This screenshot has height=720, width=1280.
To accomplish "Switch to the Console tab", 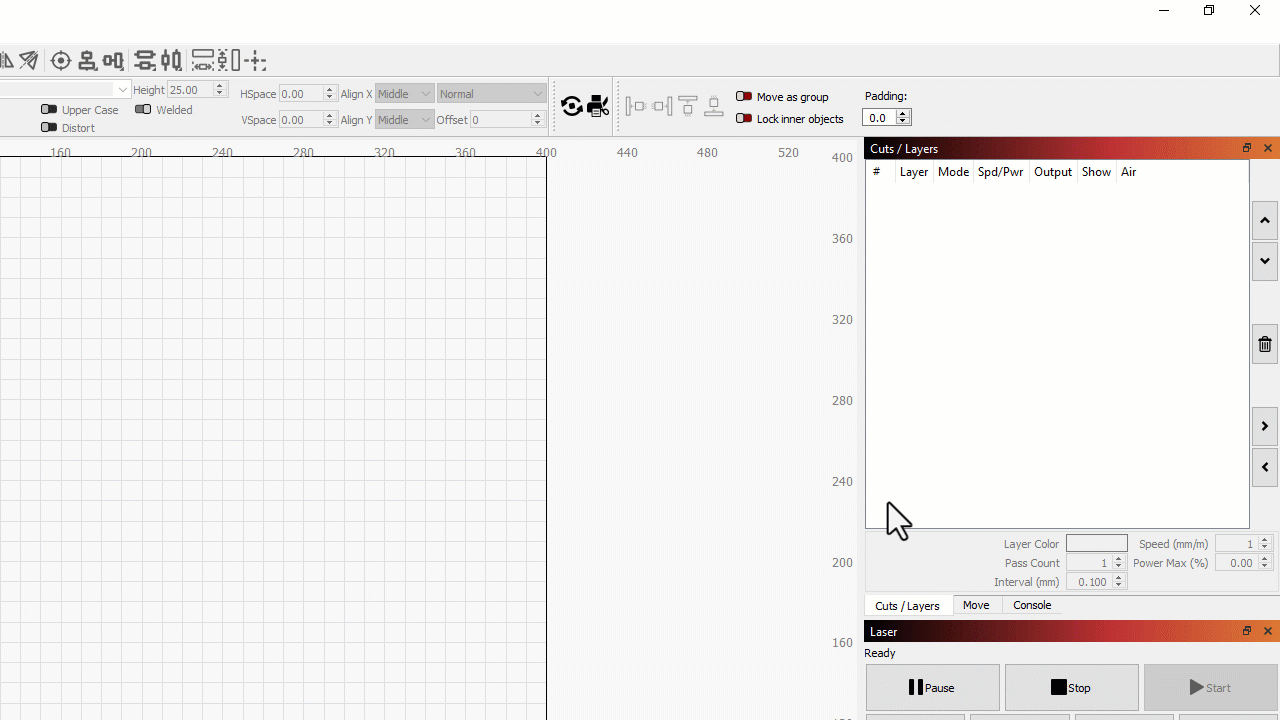I will [1031, 605].
